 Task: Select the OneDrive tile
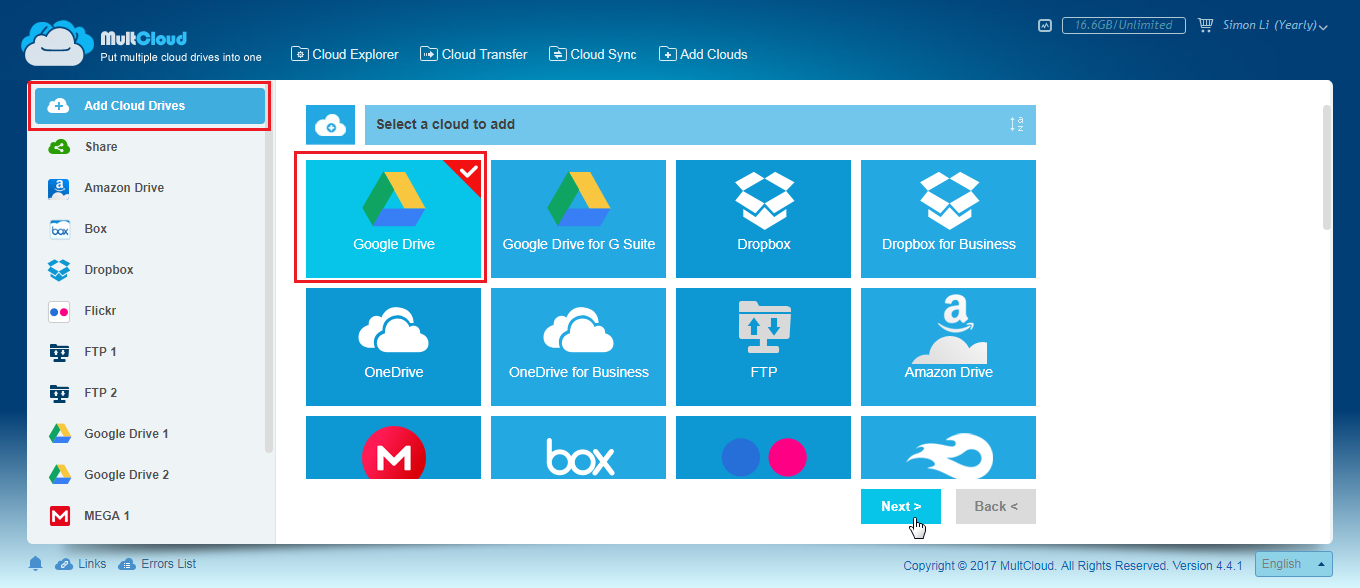pos(393,346)
